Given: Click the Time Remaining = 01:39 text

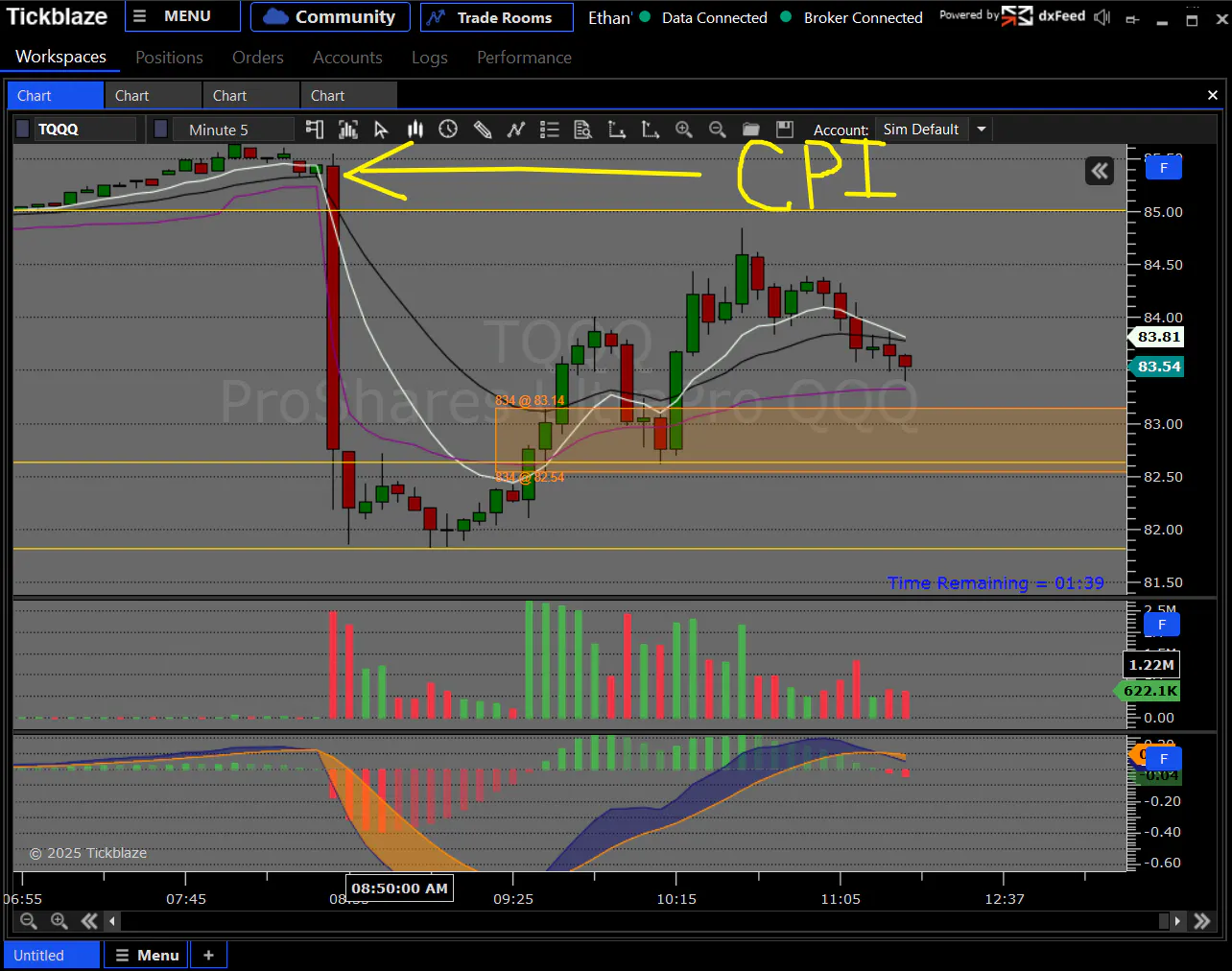Looking at the screenshot, I should (x=995, y=582).
